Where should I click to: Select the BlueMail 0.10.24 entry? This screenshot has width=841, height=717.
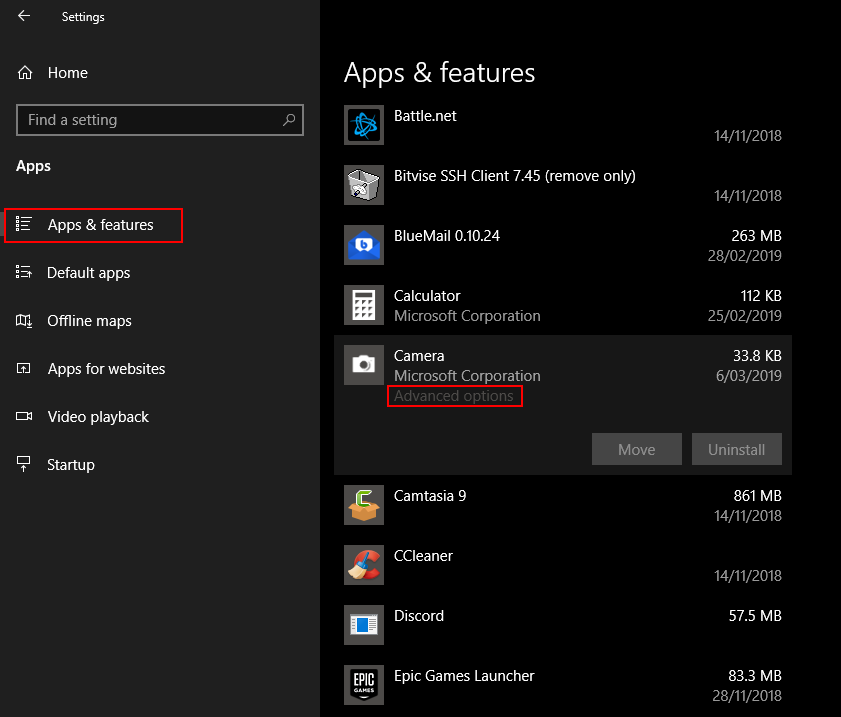point(447,236)
